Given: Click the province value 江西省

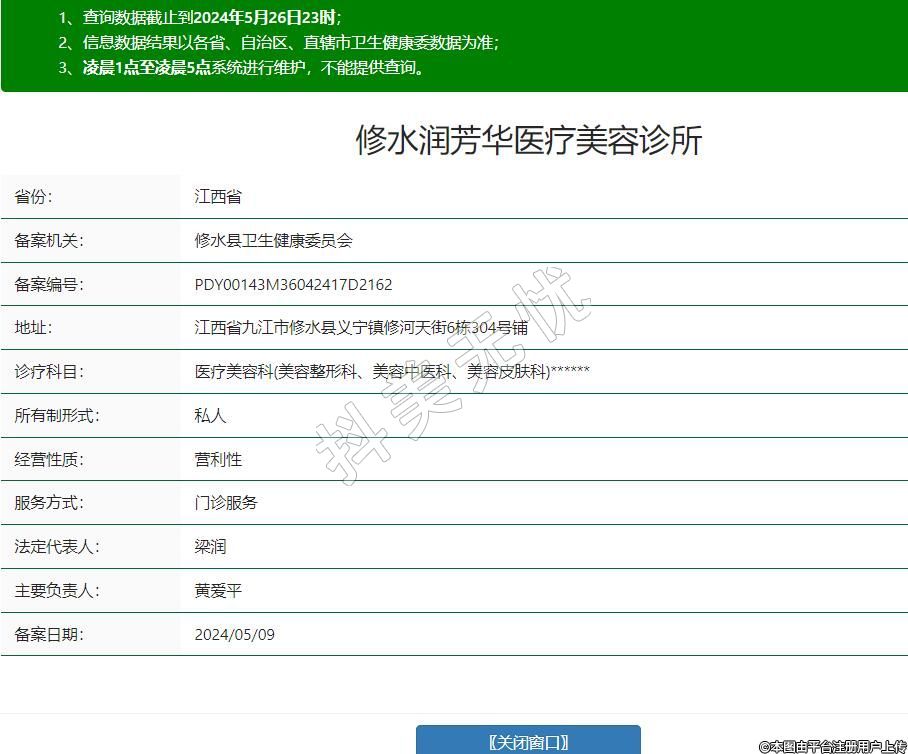Looking at the screenshot, I should 218,197.
